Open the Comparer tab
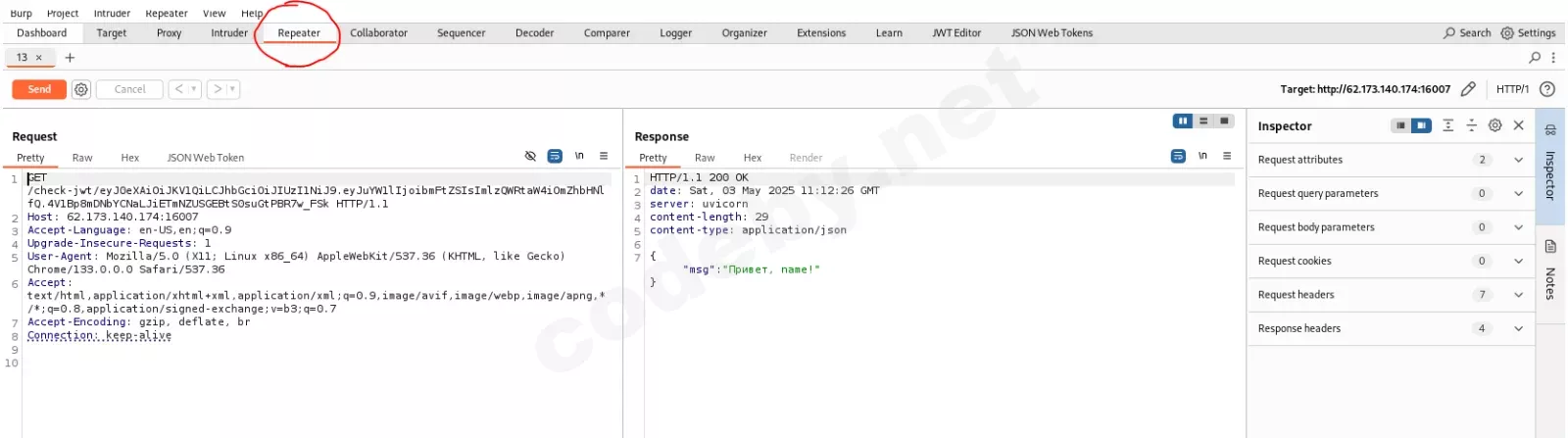The width and height of the screenshot is (1568, 438). pos(607,32)
